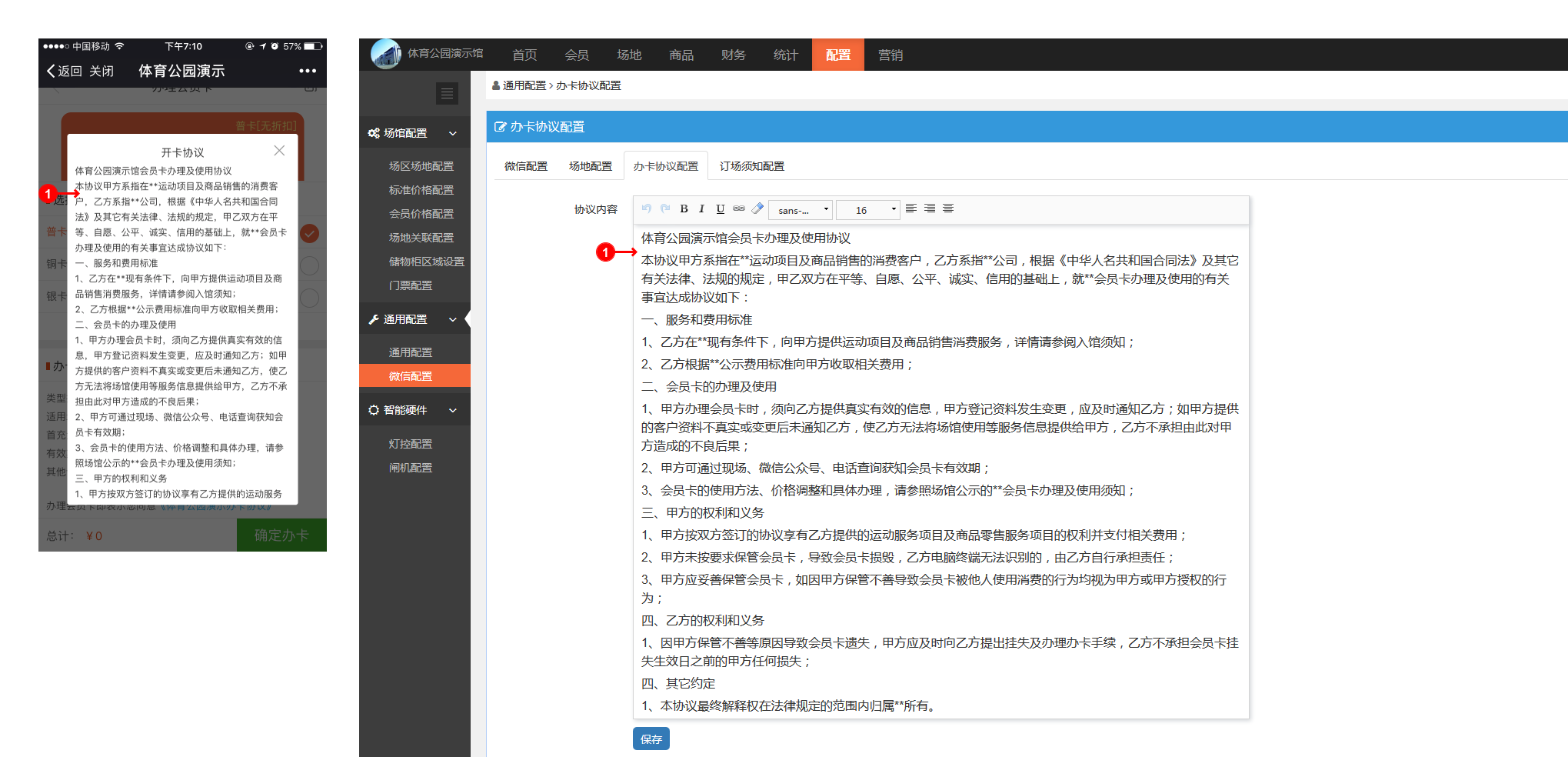
Task: Collapse the 智能硬件 sidebar section
Action: click(x=453, y=410)
